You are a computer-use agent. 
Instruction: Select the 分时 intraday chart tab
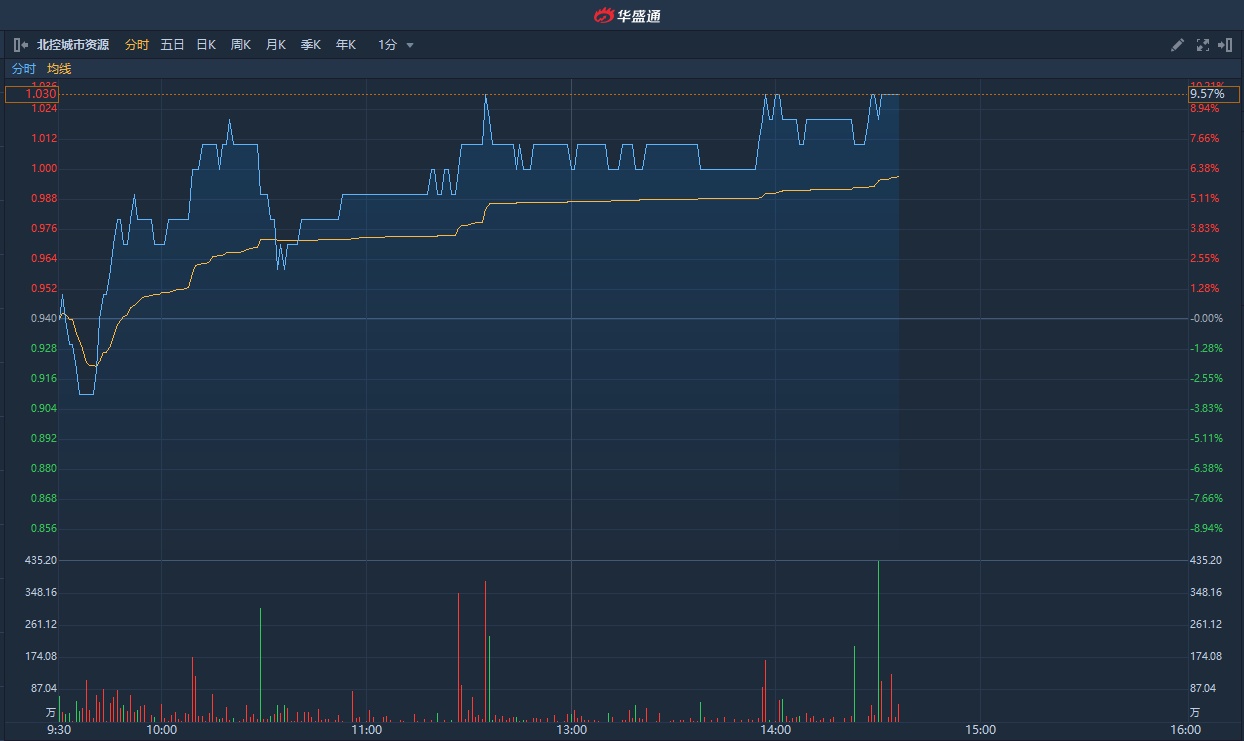pyautogui.click(x=137, y=45)
